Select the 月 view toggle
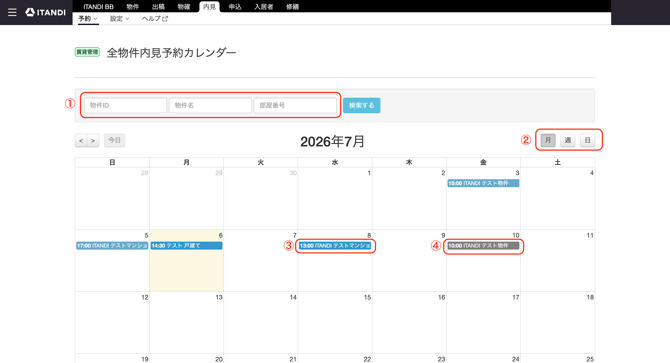The image size is (670, 363). pos(548,140)
